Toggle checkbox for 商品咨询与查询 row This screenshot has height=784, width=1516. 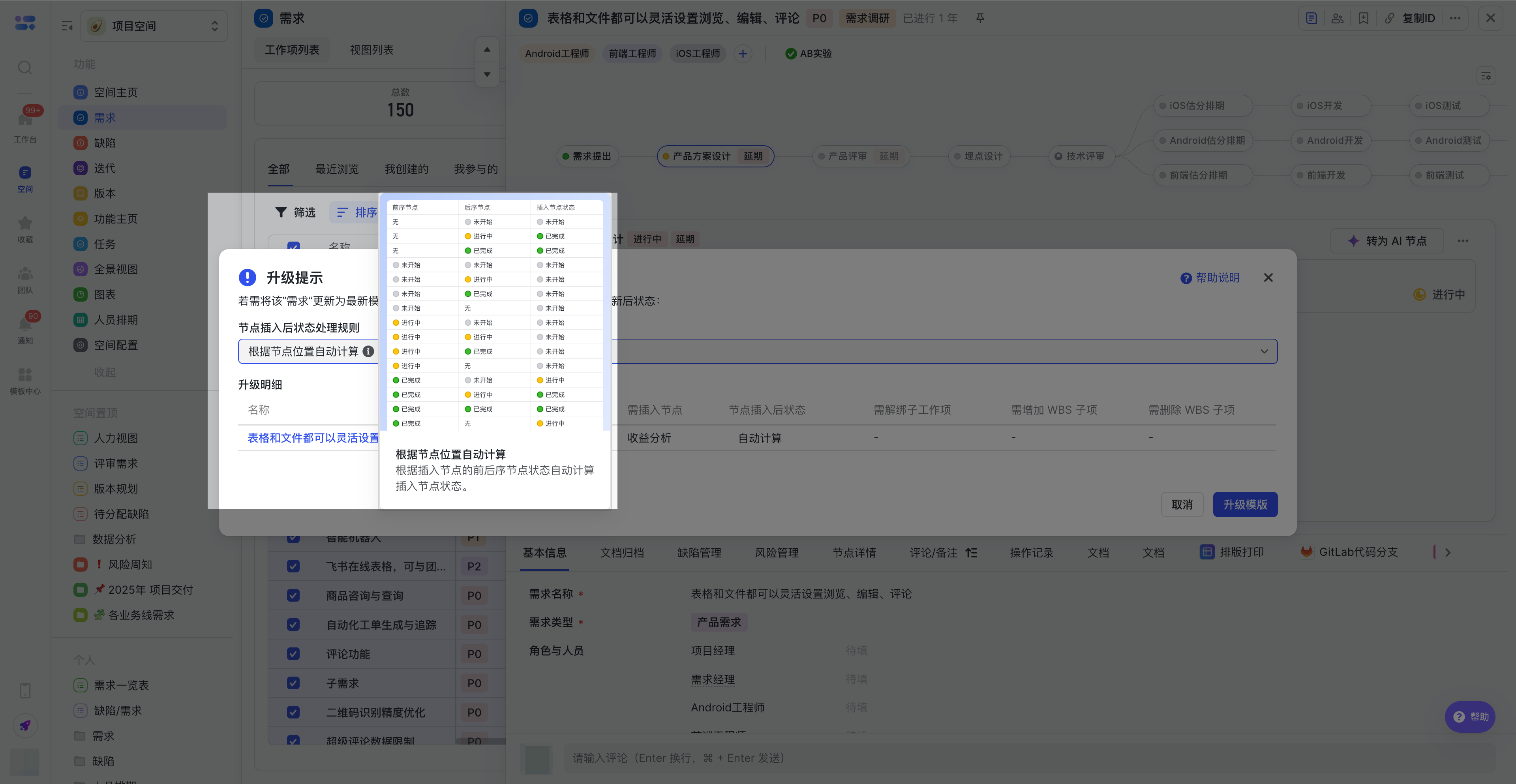point(293,596)
